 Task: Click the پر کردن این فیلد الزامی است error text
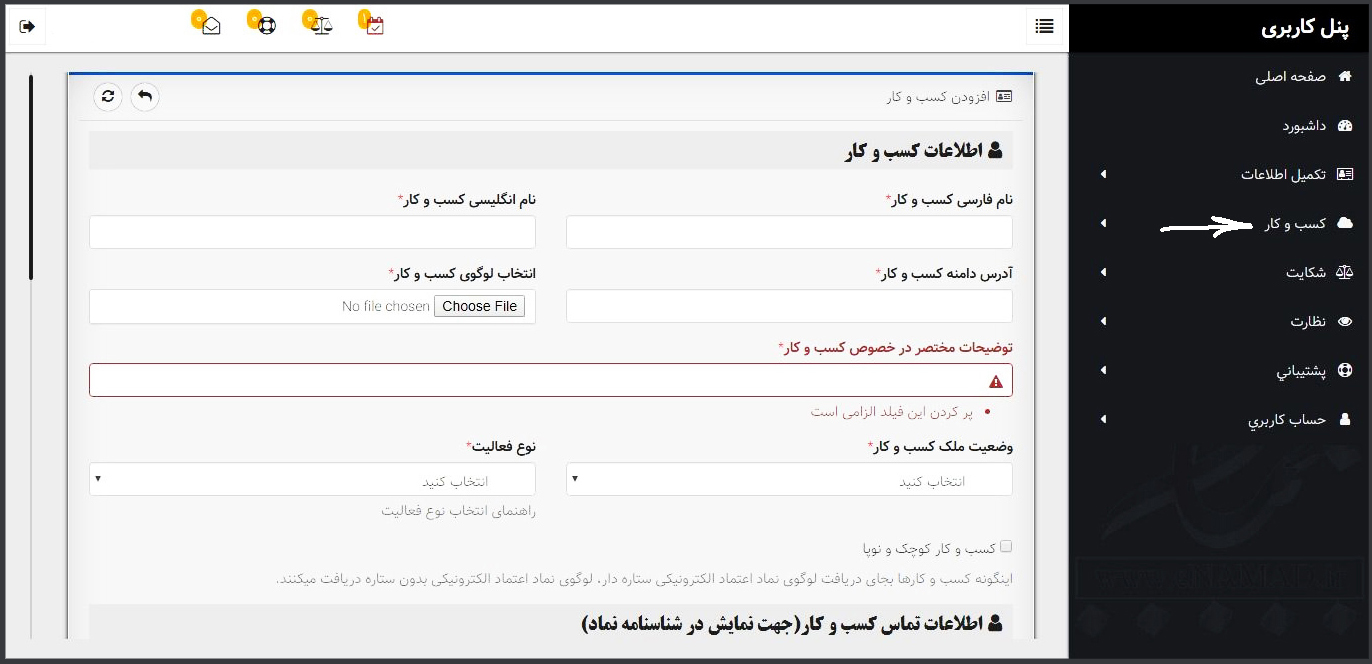tap(891, 412)
